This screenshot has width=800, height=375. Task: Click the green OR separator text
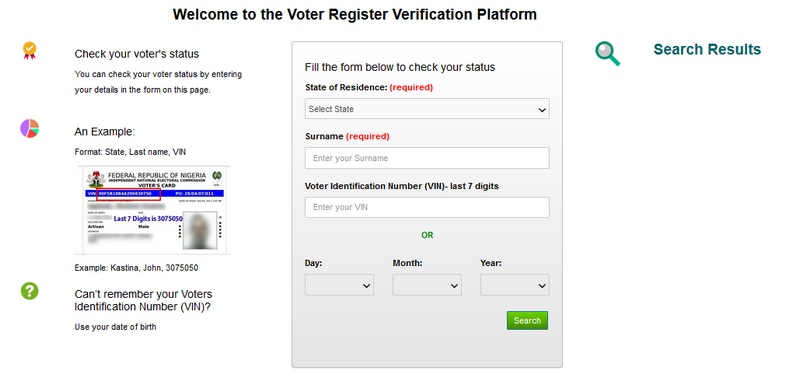click(x=427, y=235)
